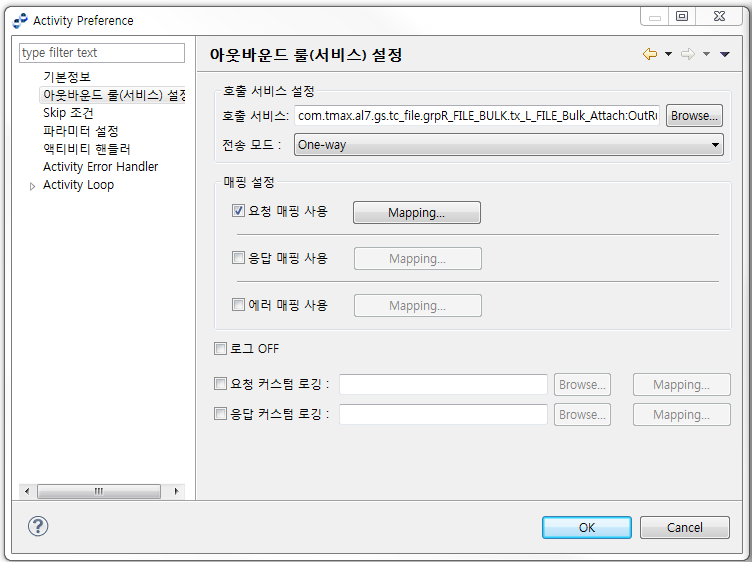Click the help question mark icon

(x=38, y=526)
